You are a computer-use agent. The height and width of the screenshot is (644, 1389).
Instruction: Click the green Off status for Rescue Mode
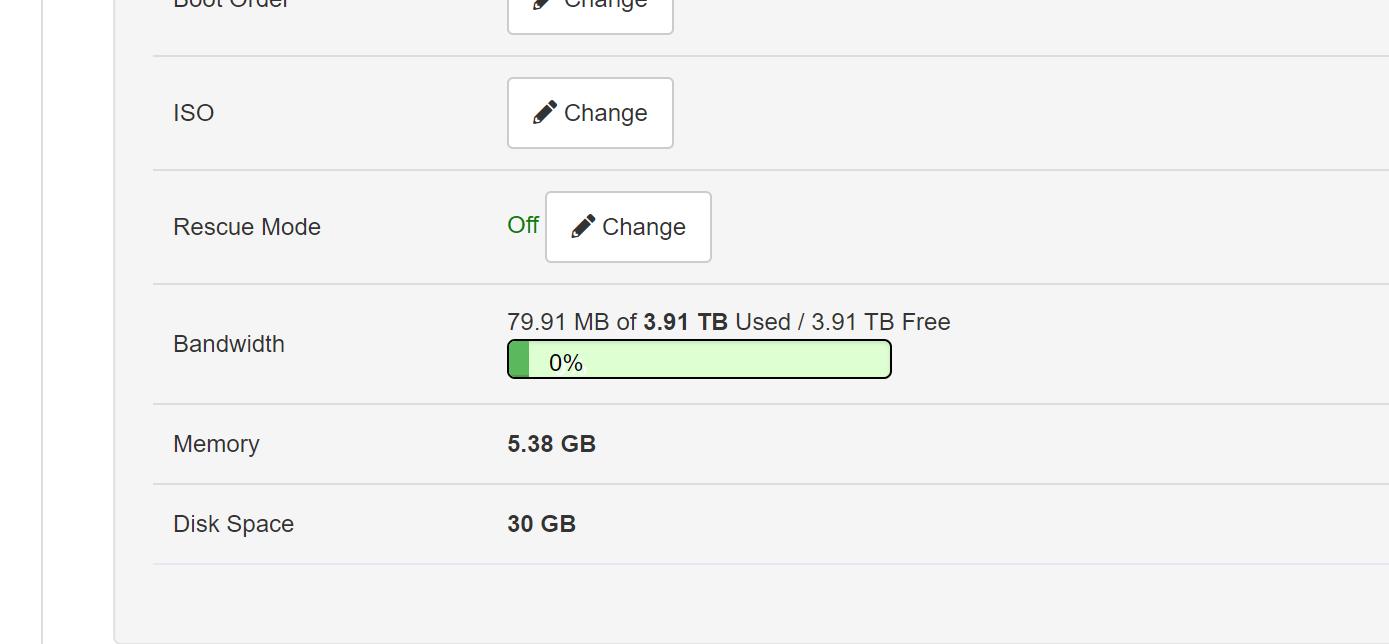click(x=523, y=225)
